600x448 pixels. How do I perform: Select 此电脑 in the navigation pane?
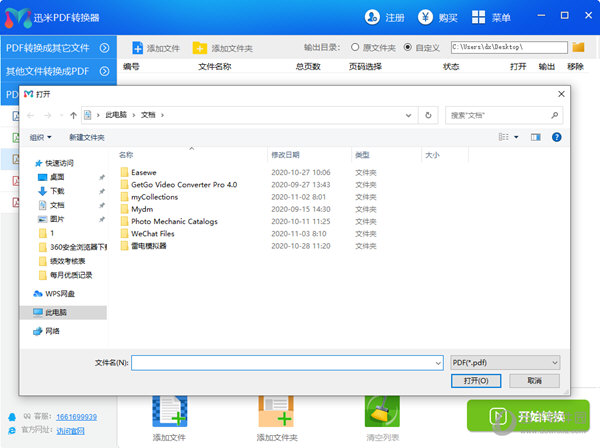coord(63,313)
